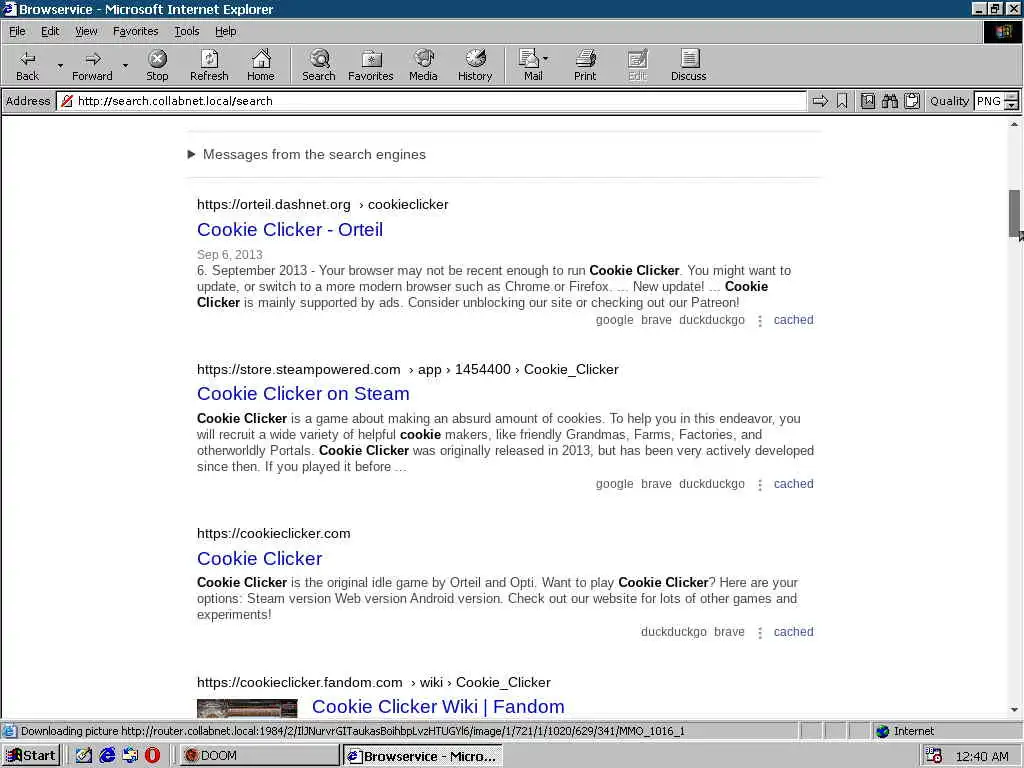Open the File menu

[17, 31]
